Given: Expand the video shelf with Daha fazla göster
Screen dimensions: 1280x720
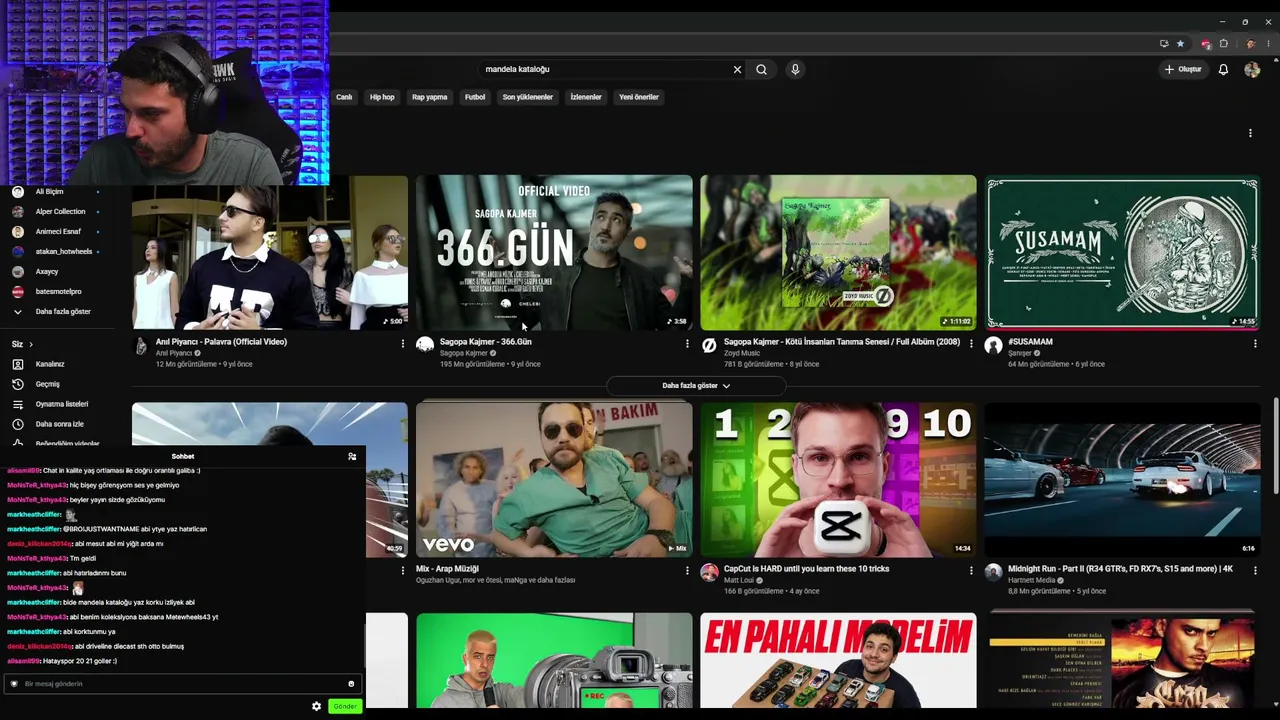Looking at the screenshot, I should 696,386.
